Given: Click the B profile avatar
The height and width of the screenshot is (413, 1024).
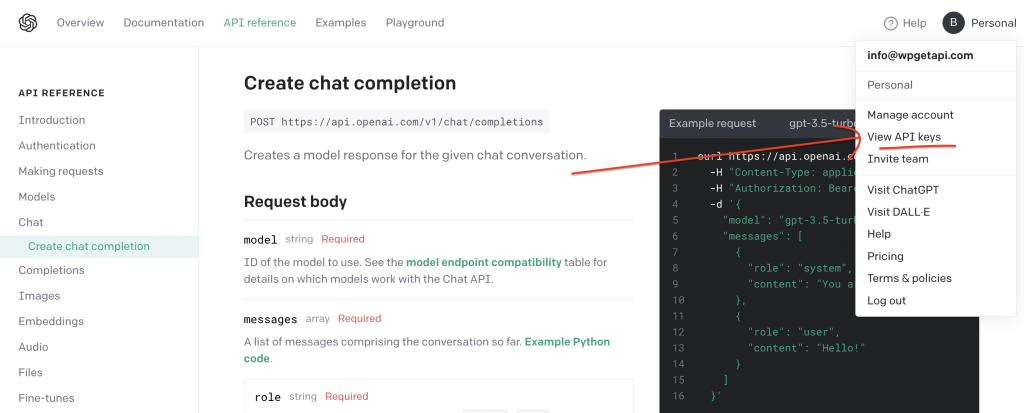Looking at the screenshot, I should pos(953,23).
